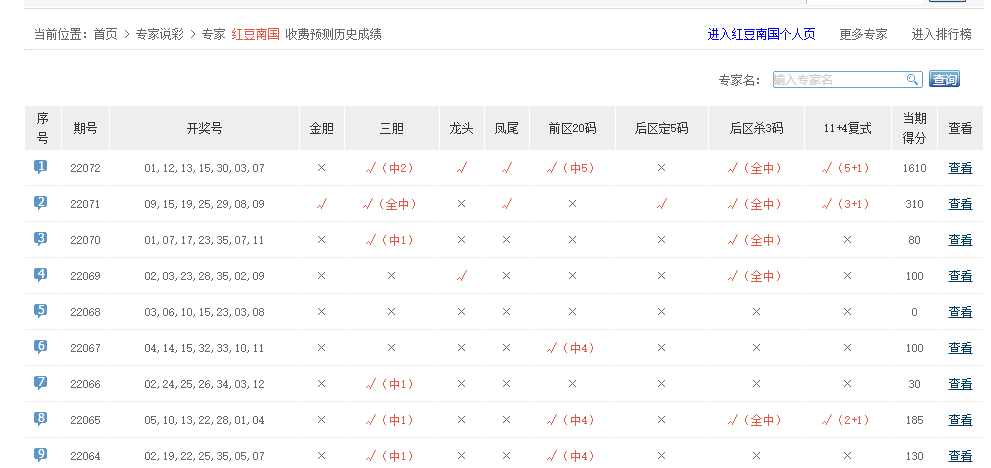This screenshot has width=991, height=468.
Task: Click the number 3 row badge icon
Action: coord(41,239)
